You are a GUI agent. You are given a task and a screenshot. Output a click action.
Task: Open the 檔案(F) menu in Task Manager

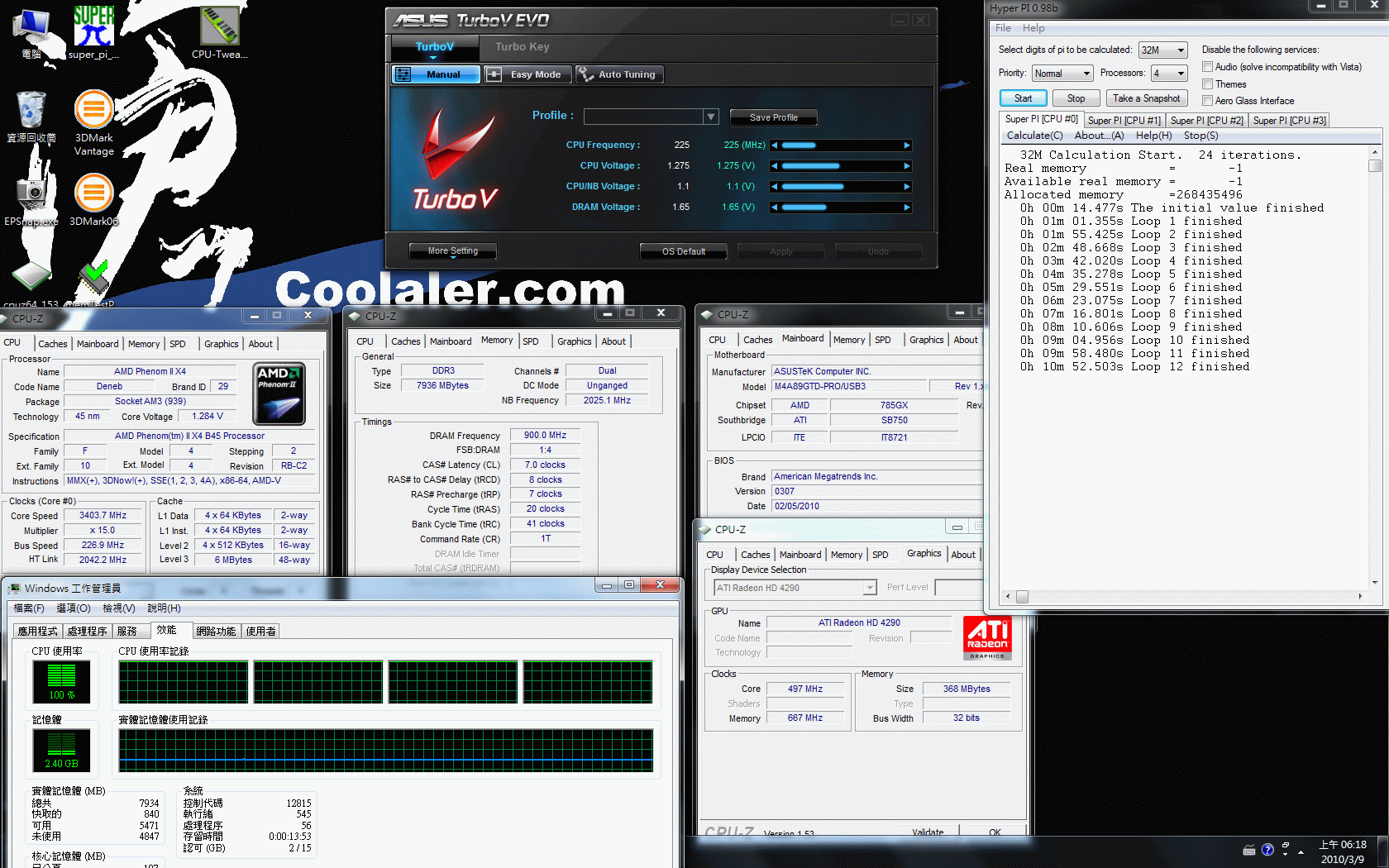29,608
